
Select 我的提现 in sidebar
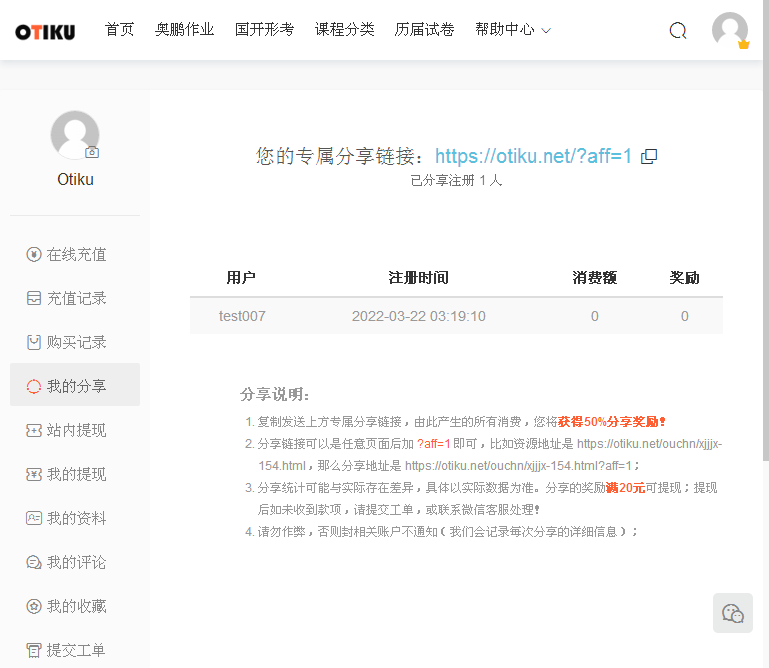(x=75, y=474)
